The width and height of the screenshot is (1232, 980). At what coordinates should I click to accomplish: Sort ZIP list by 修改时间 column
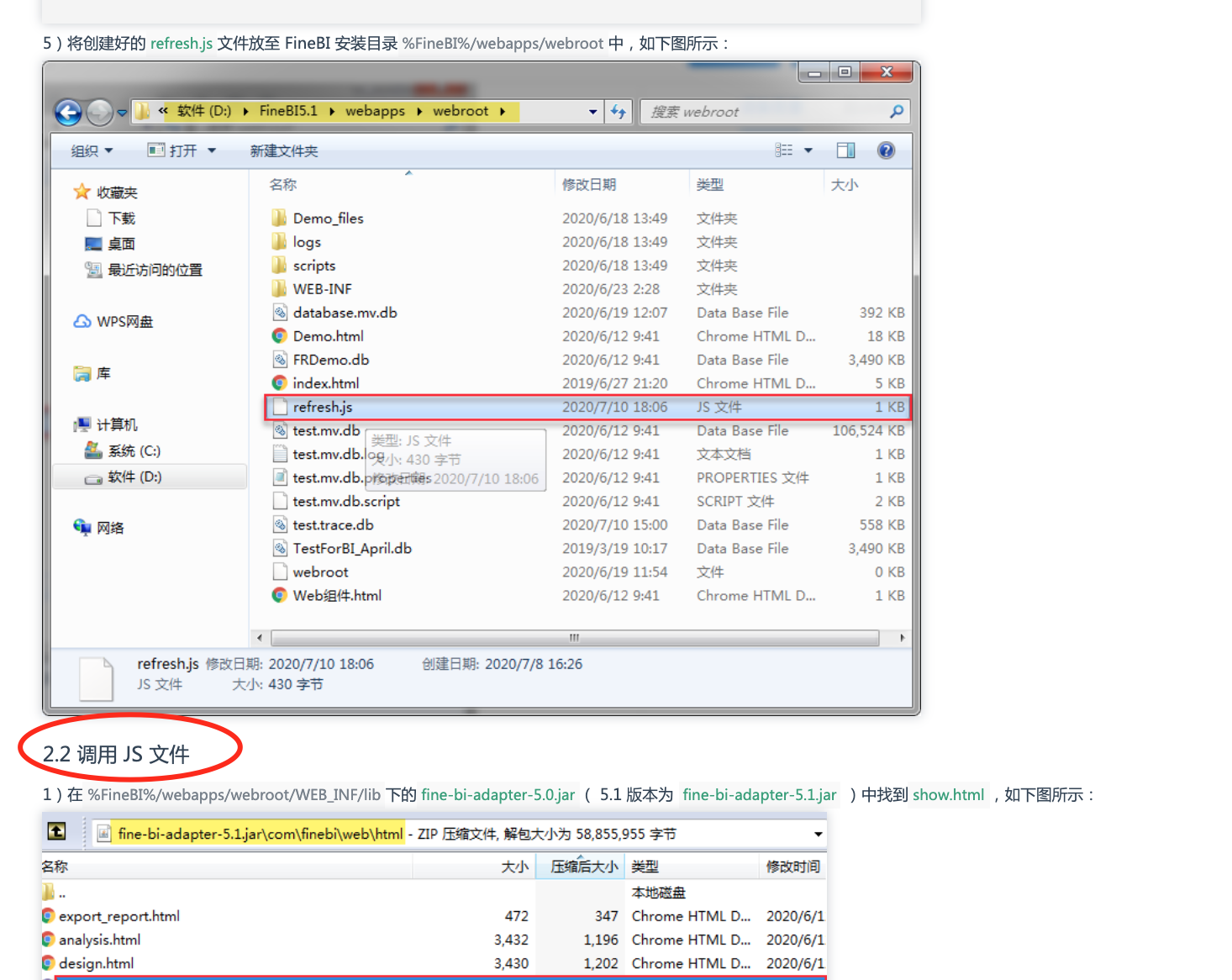pos(793,867)
